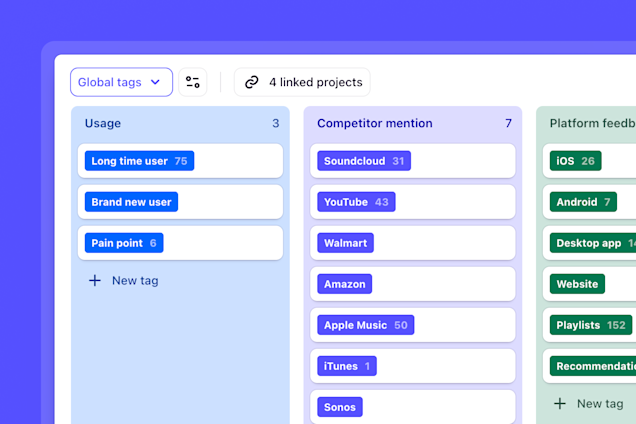Add a New tag in Usage column
The height and width of the screenshot is (424, 636).
click(x=124, y=280)
